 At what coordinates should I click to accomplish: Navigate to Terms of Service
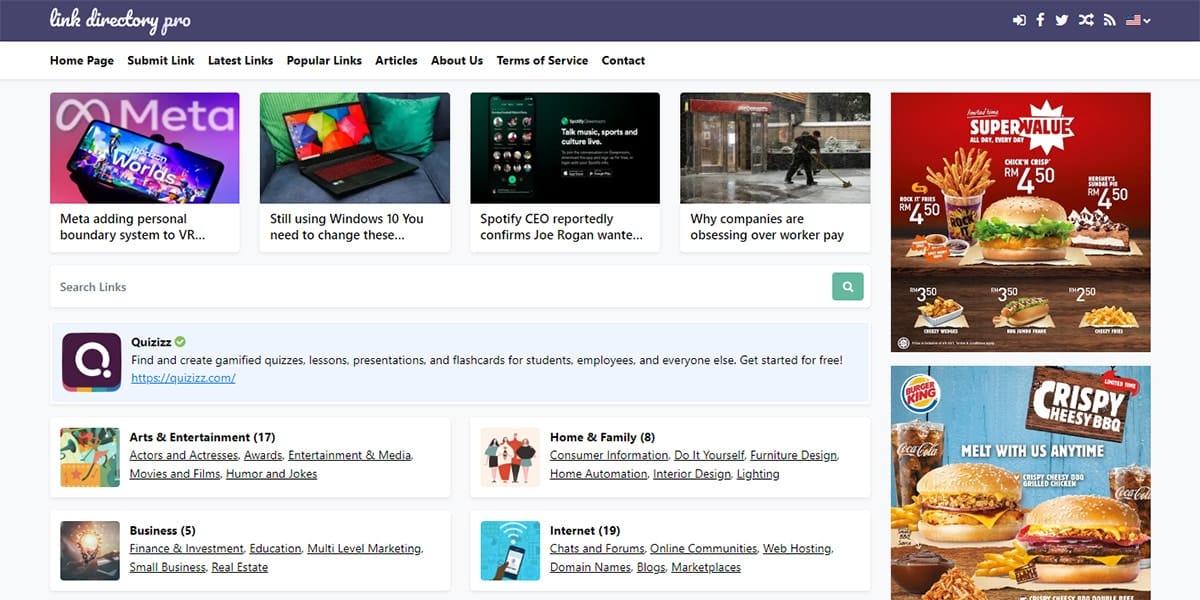click(x=542, y=60)
